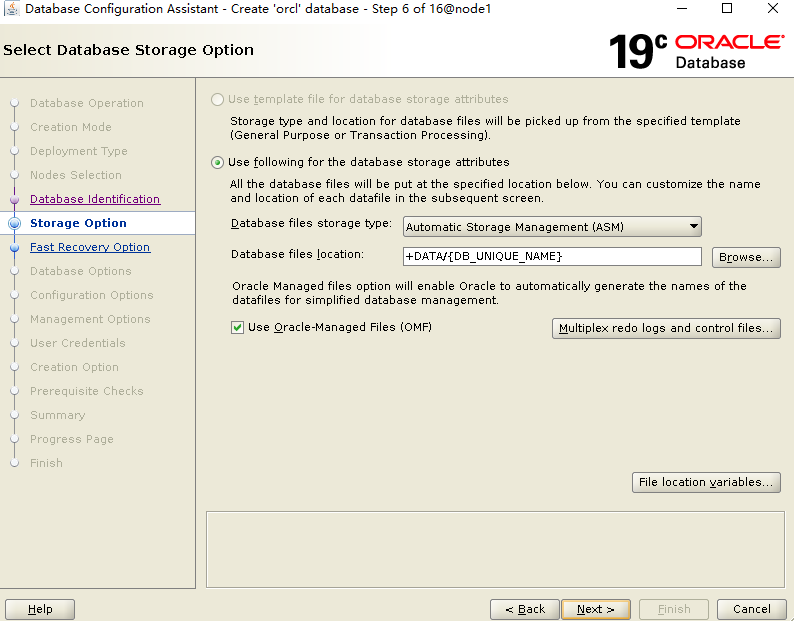Cancel the database creation wizard
794x621 pixels.
pos(752,609)
